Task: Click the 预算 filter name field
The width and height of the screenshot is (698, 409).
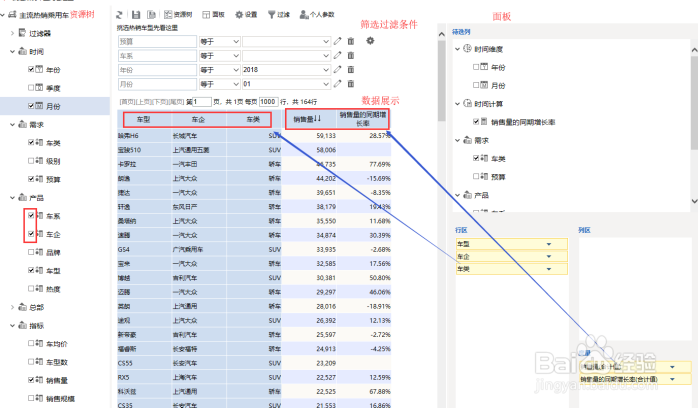Action: pyautogui.click(x=158, y=41)
